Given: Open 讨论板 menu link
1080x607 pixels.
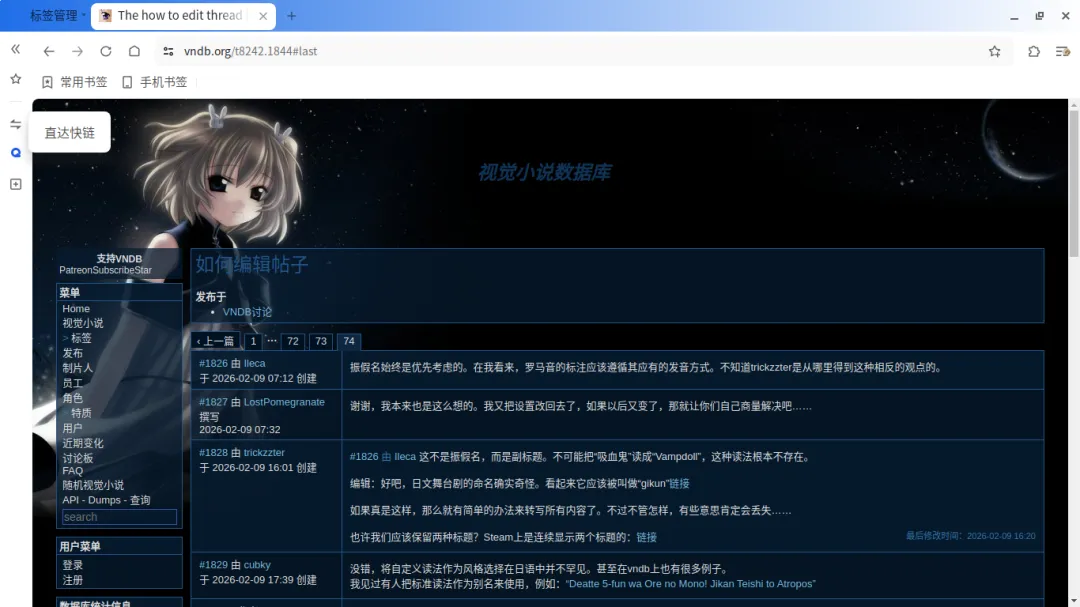Looking at the screenshot, I should click(x=77, y=458).
